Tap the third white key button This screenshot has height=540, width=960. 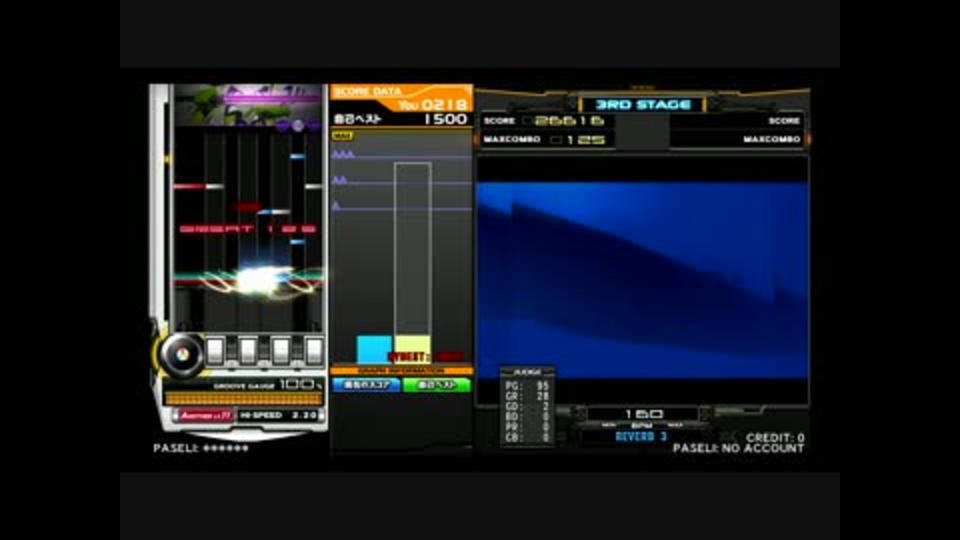(281, 351)
